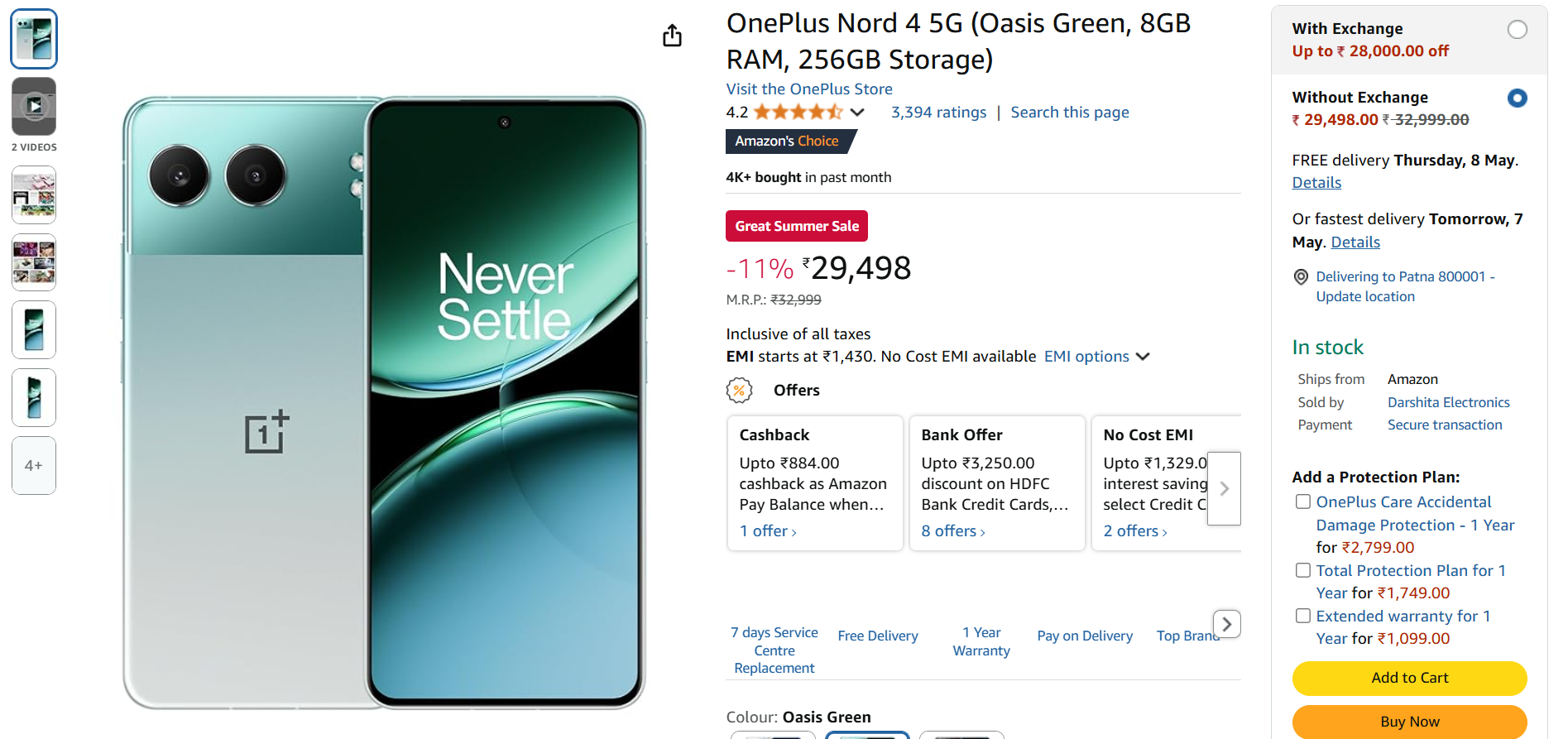1568x739 pixels.
Task: Click next arrow on service features row
Action: click(x=1226, y=624)
